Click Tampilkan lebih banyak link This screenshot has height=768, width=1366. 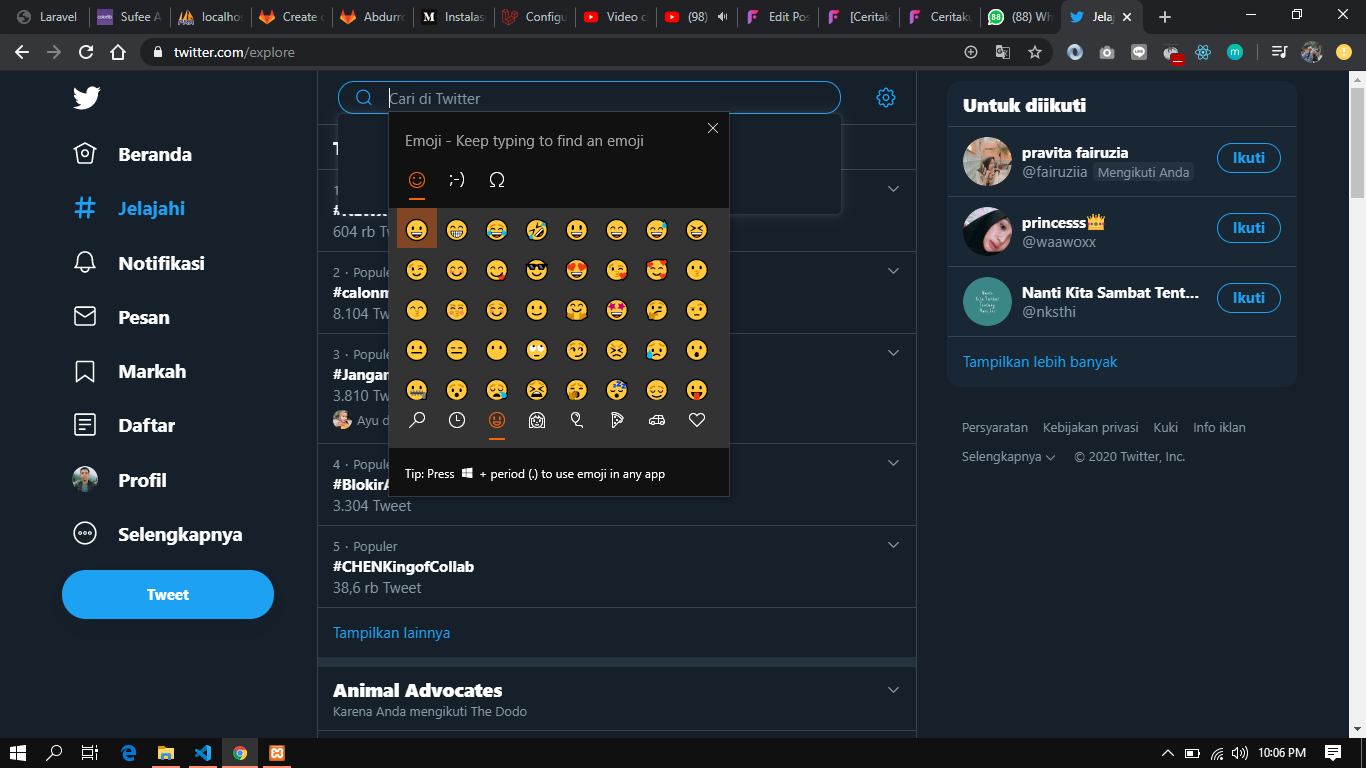[1040, 362]
